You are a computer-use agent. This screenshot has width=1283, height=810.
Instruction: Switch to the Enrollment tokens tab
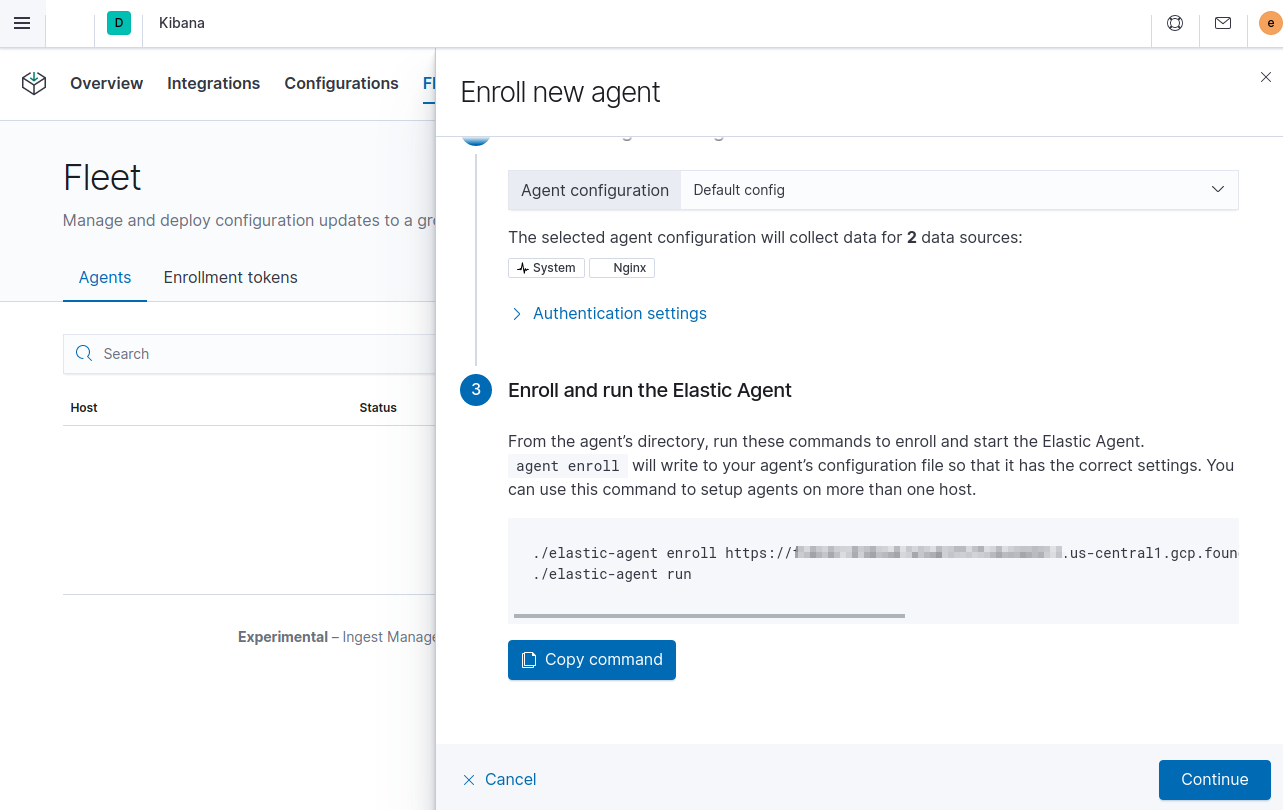click(x=230, y=277)
